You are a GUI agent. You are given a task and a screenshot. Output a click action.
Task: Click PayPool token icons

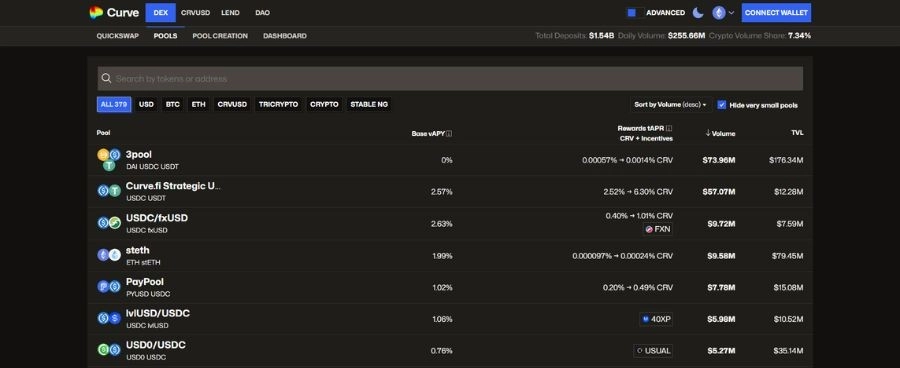(109, 287)
